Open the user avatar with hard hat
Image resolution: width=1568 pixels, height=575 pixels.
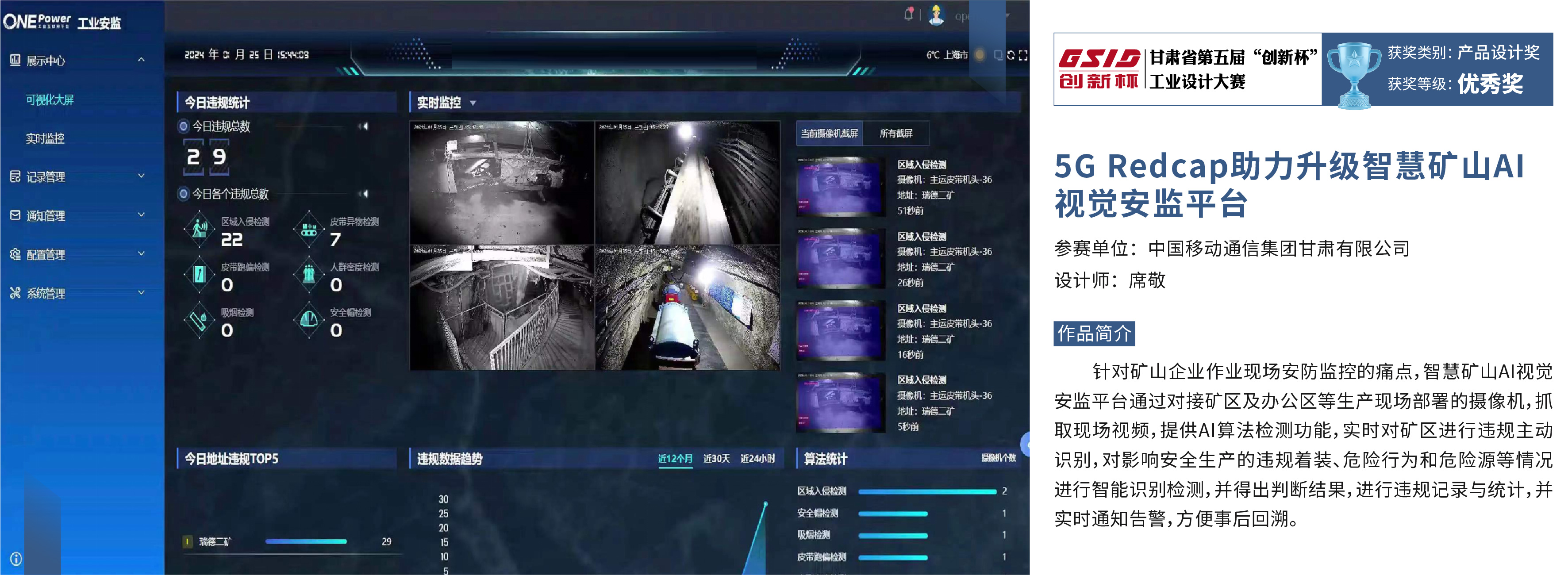click(x=936, y=15)
